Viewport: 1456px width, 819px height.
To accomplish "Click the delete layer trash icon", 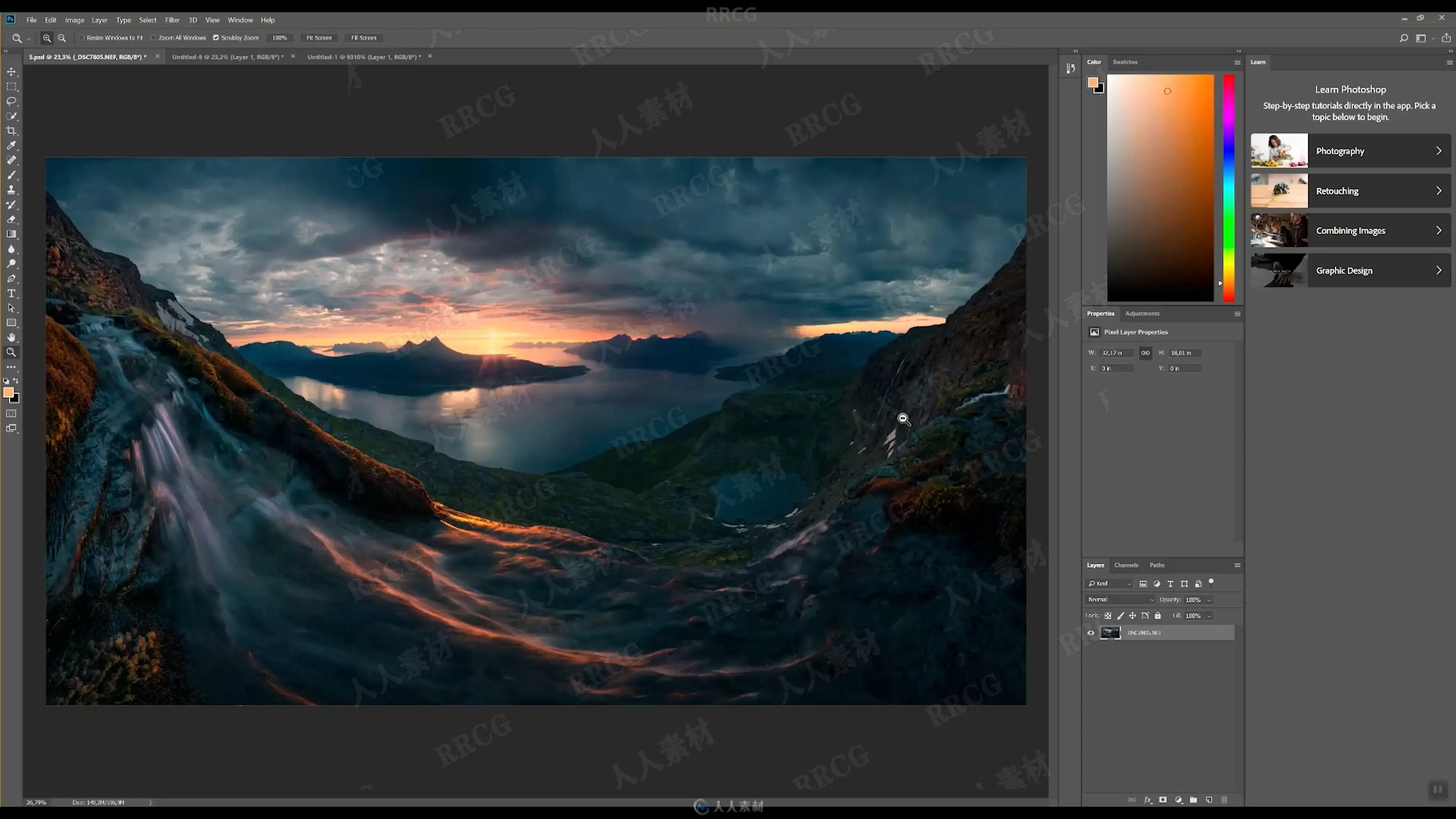I will pyautogui.click(x=1224, y=800).
